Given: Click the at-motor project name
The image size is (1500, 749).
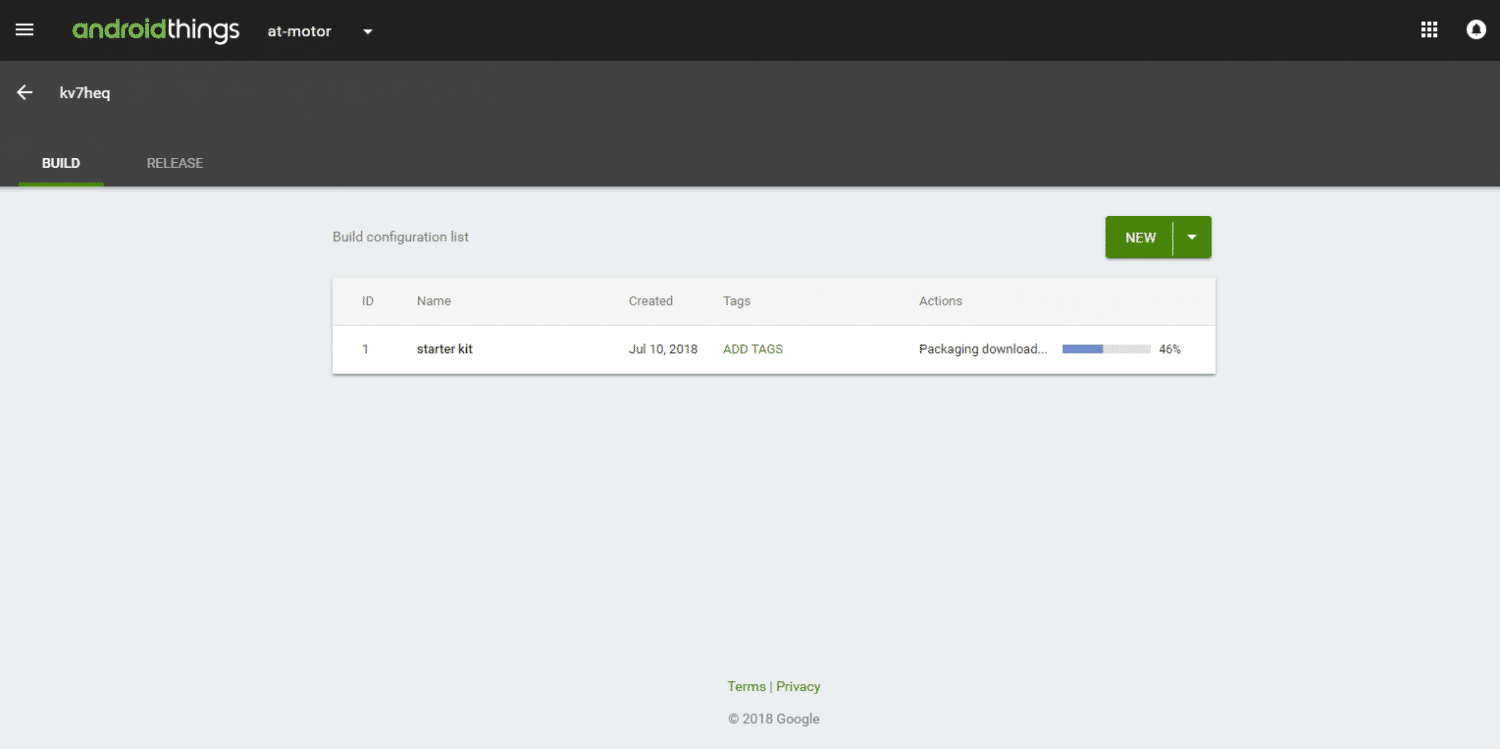Looking at the screenshot, I should (299, 31).
